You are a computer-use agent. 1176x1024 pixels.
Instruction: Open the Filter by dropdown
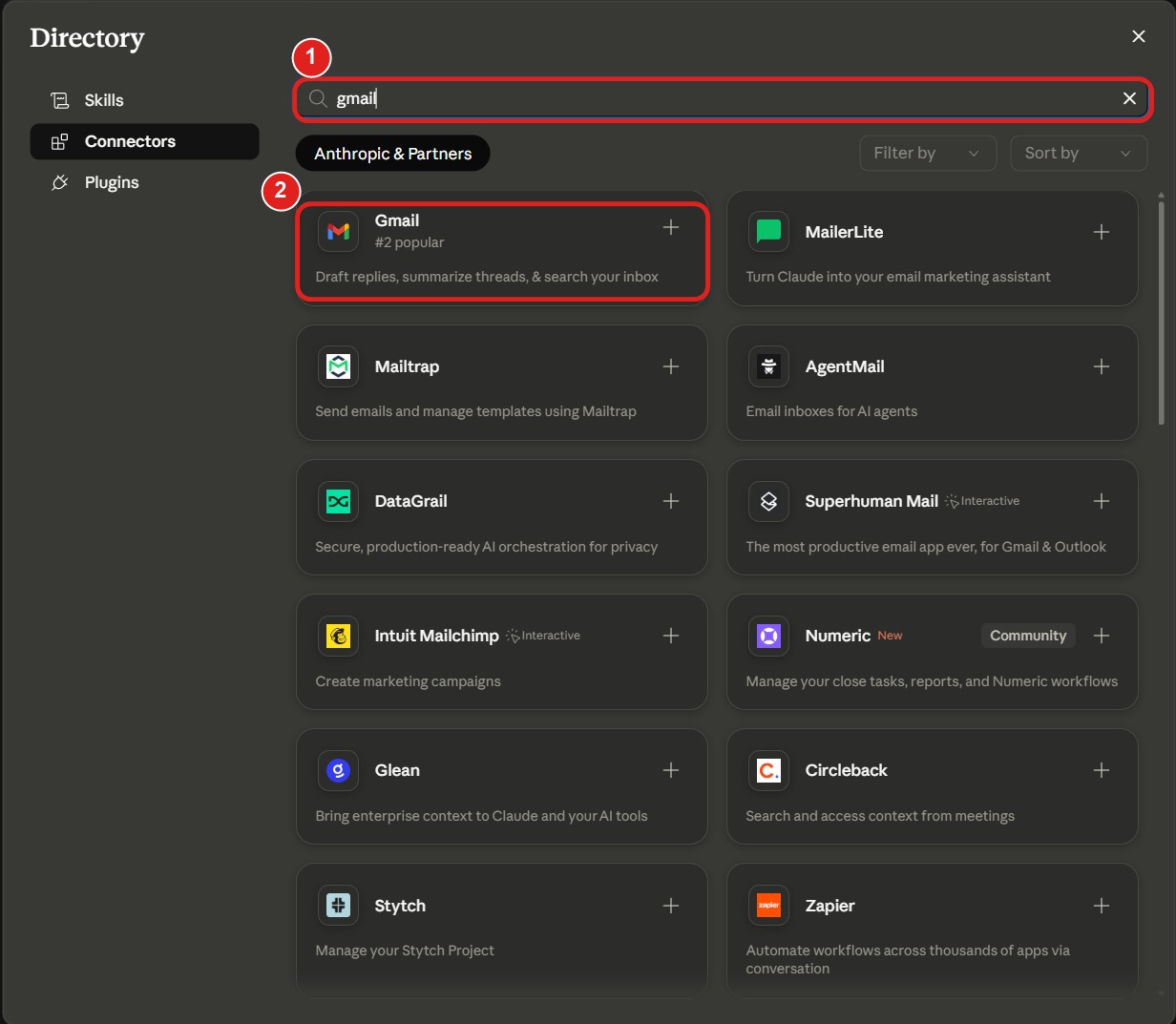pyautogui.click(x=928, y=153)
